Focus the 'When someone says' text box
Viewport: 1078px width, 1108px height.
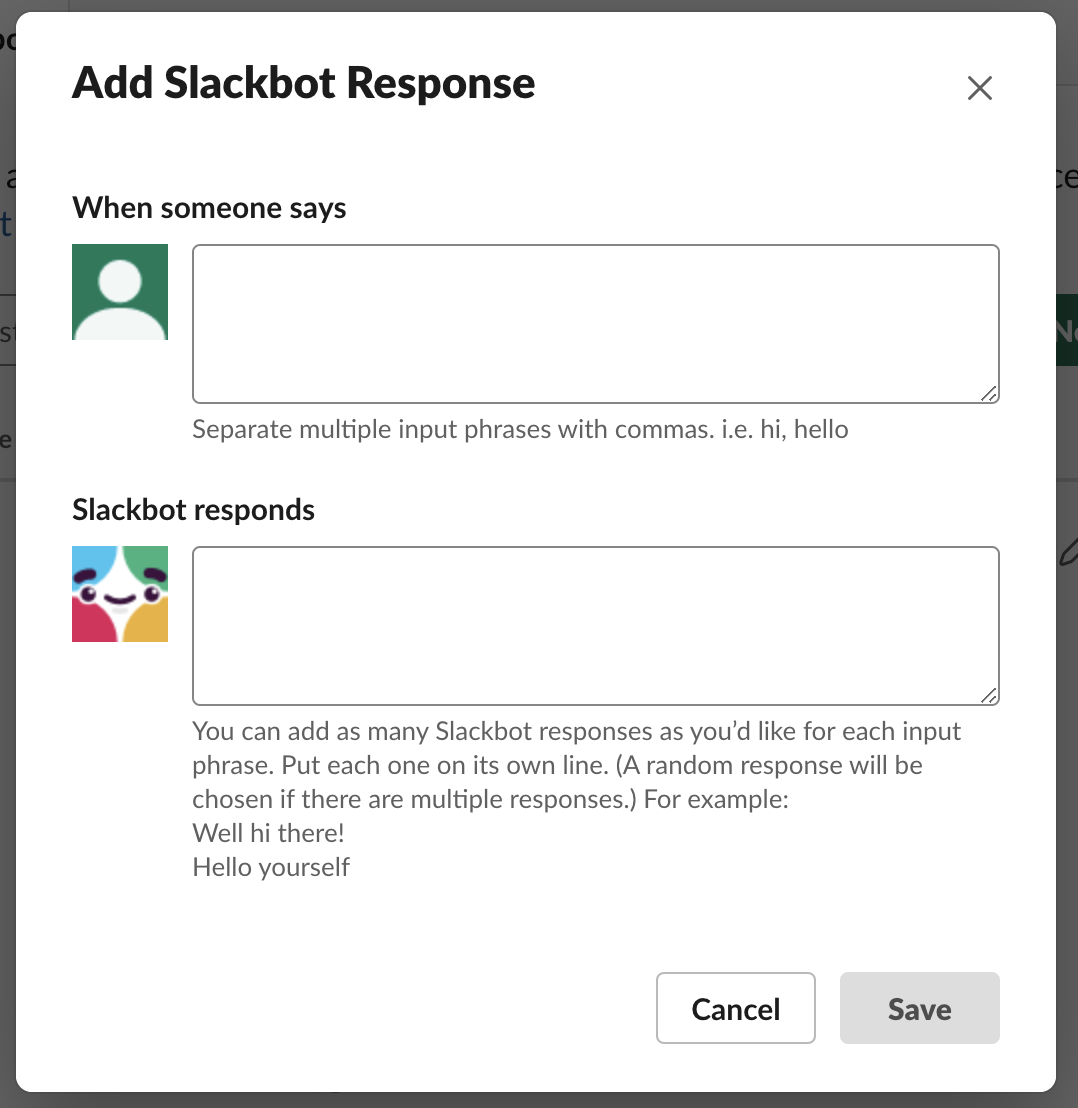coord(596,324)
